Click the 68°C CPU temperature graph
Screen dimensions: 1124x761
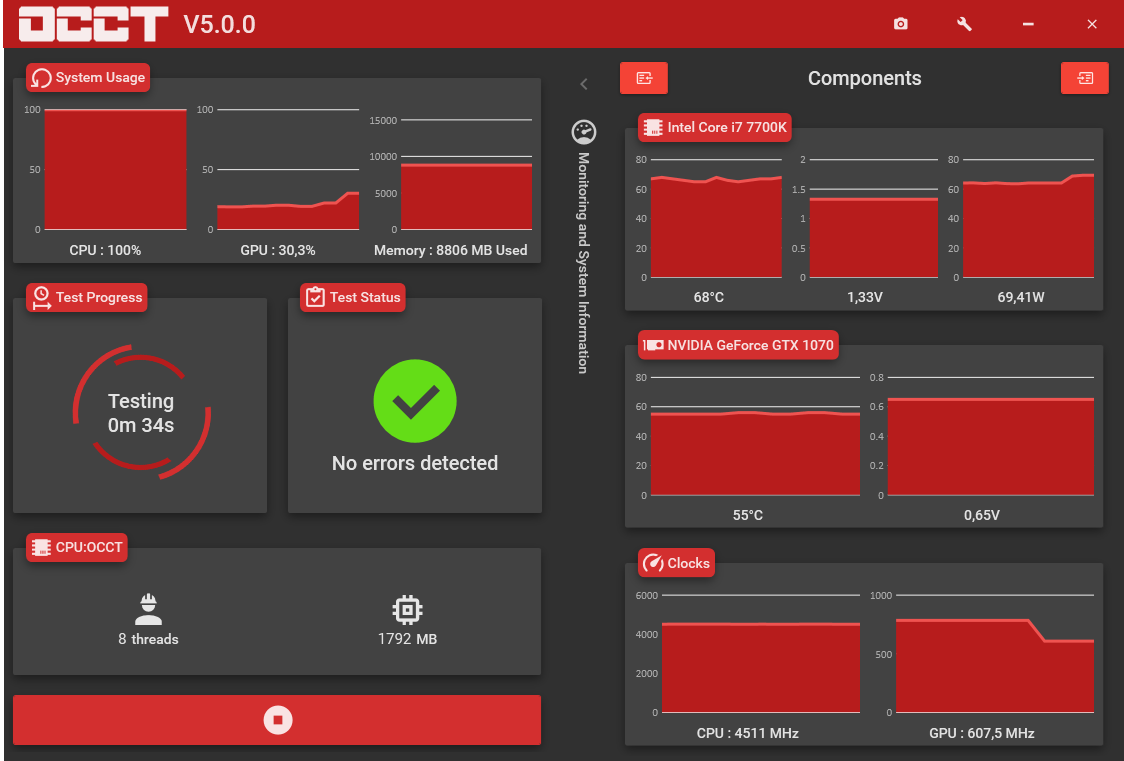tap(715, 218)
